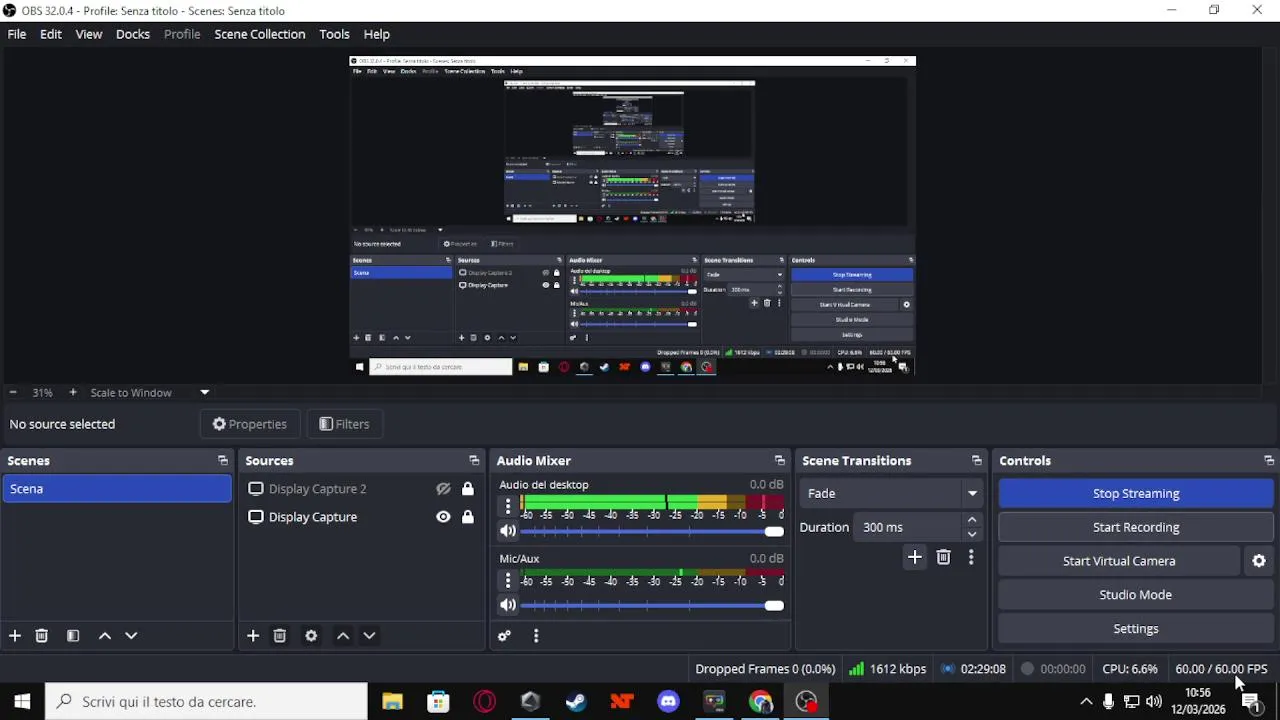The height and width of the screenshot is (720, 1280).
Task: Adjust Mic/Aux volume slider
Action: coord(652,606)
